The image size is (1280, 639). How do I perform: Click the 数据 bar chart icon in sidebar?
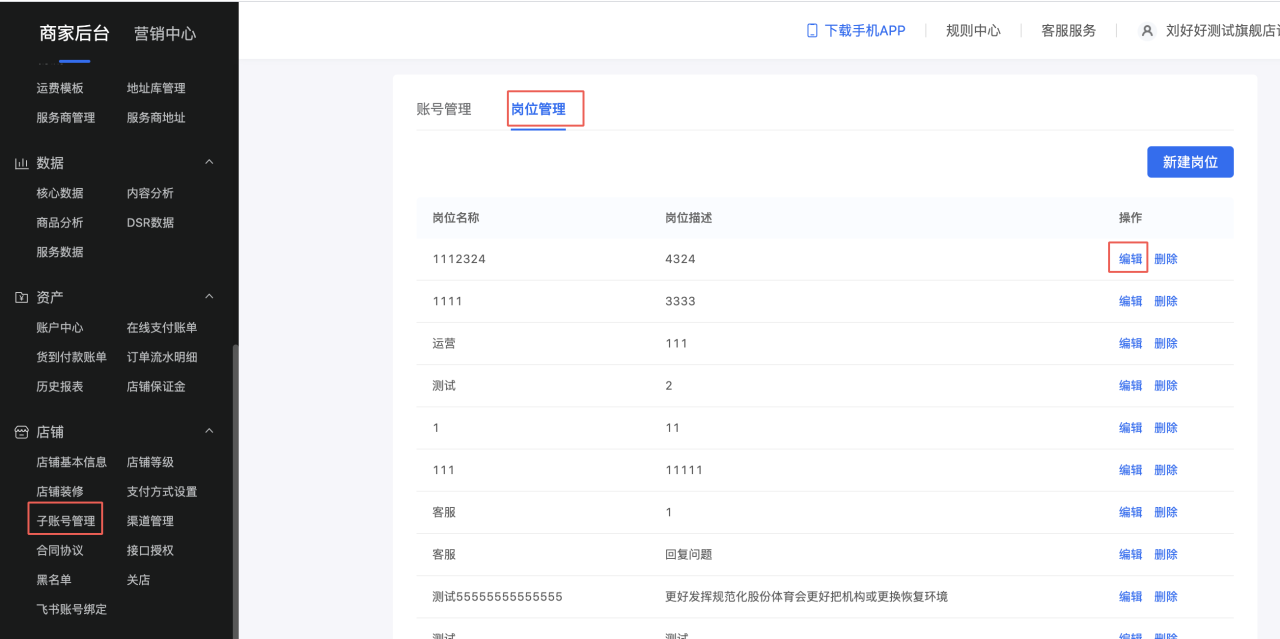point(22,162)
